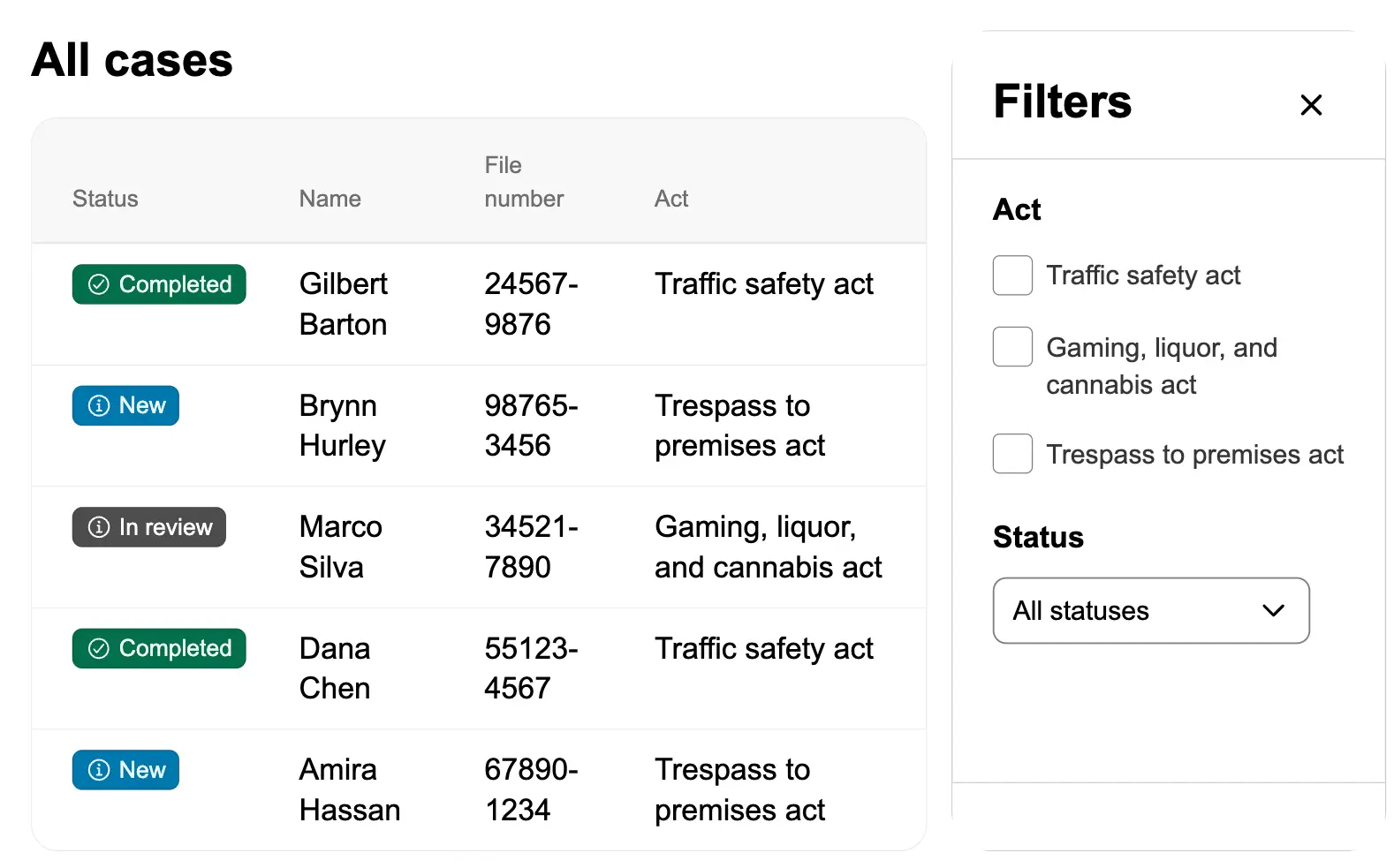Click file number 55123-4567
Viewport: 1394px width, 868px height.
(x=530, y=668)
